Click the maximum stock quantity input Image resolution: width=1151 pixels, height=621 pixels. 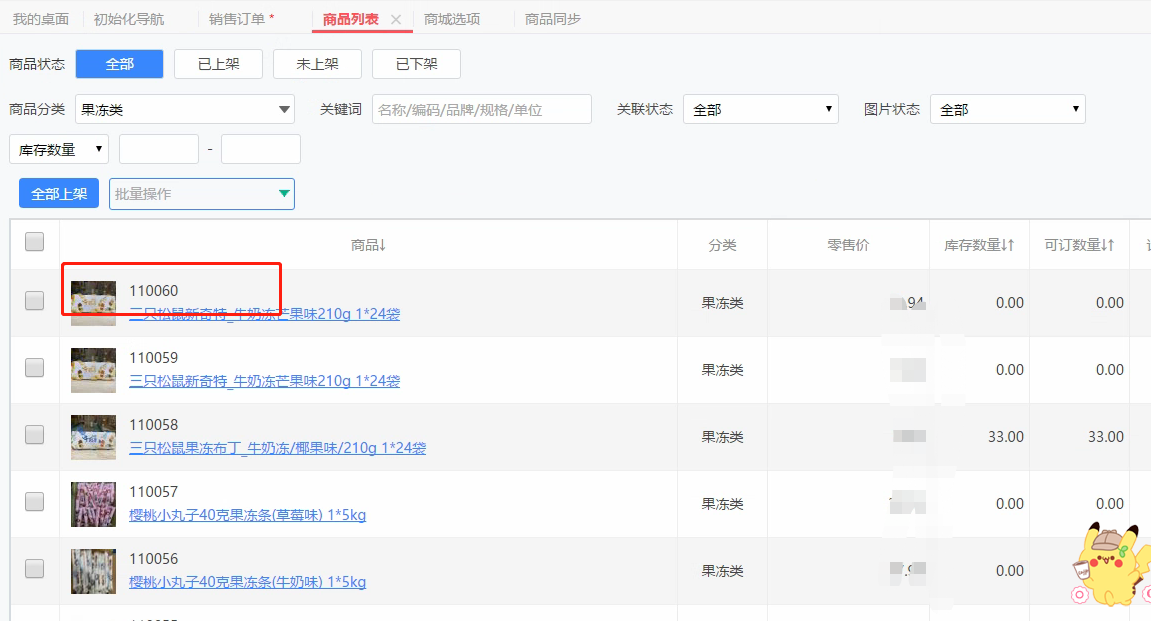pos(261,149)
